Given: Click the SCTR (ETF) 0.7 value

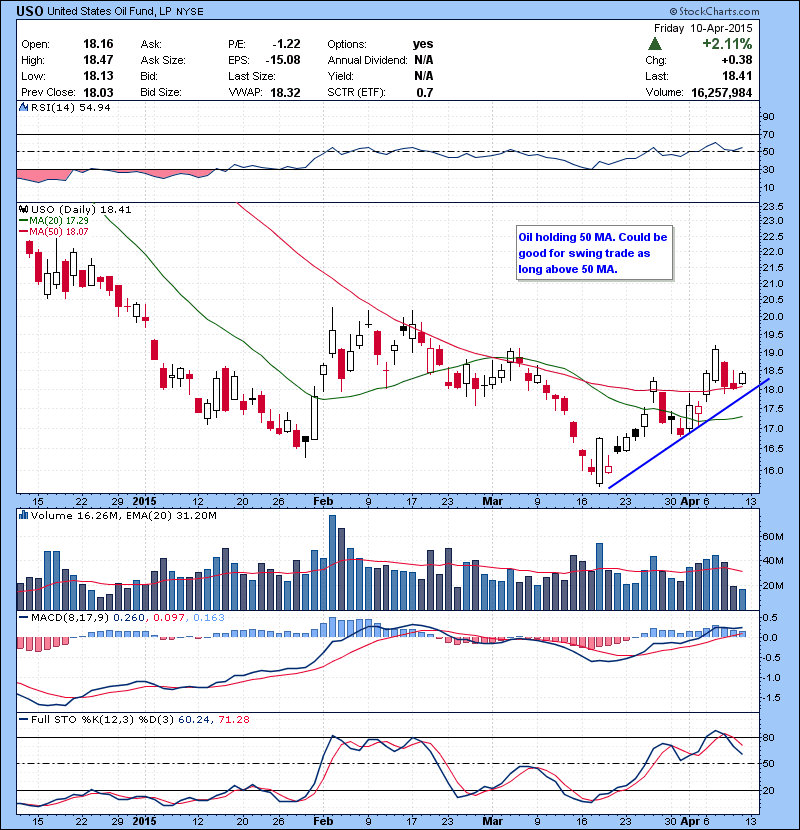Looking at the screenshot, I should pos(425,93).
